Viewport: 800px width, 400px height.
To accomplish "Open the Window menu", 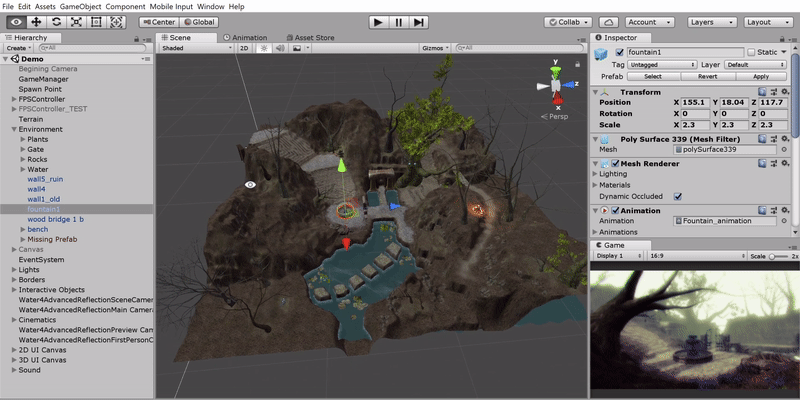I will 211,7.
